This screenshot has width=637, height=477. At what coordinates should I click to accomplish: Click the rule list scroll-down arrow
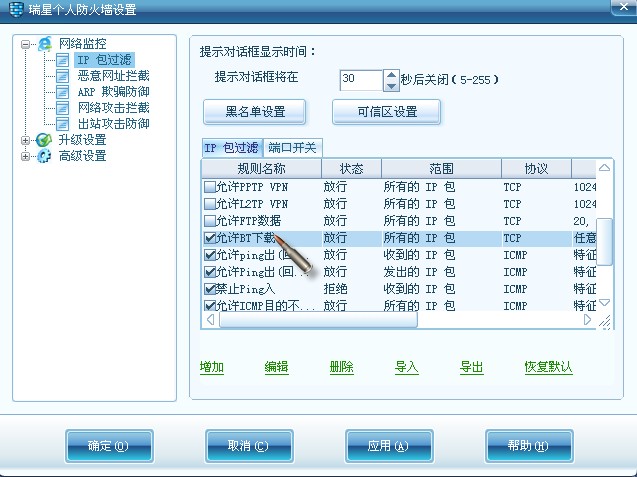click(604, 303)
